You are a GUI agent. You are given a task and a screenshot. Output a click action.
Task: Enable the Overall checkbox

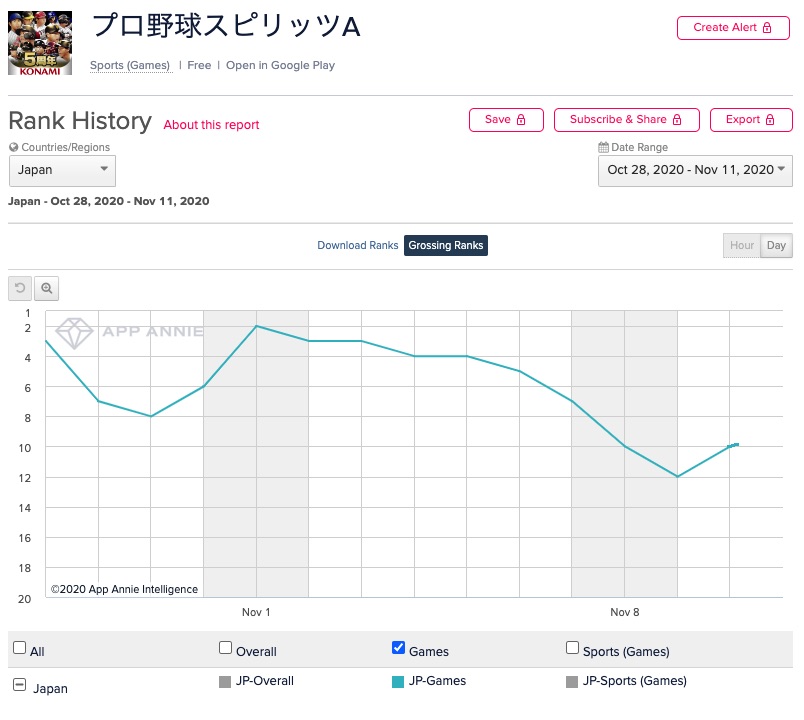click(x=226, y=648)
